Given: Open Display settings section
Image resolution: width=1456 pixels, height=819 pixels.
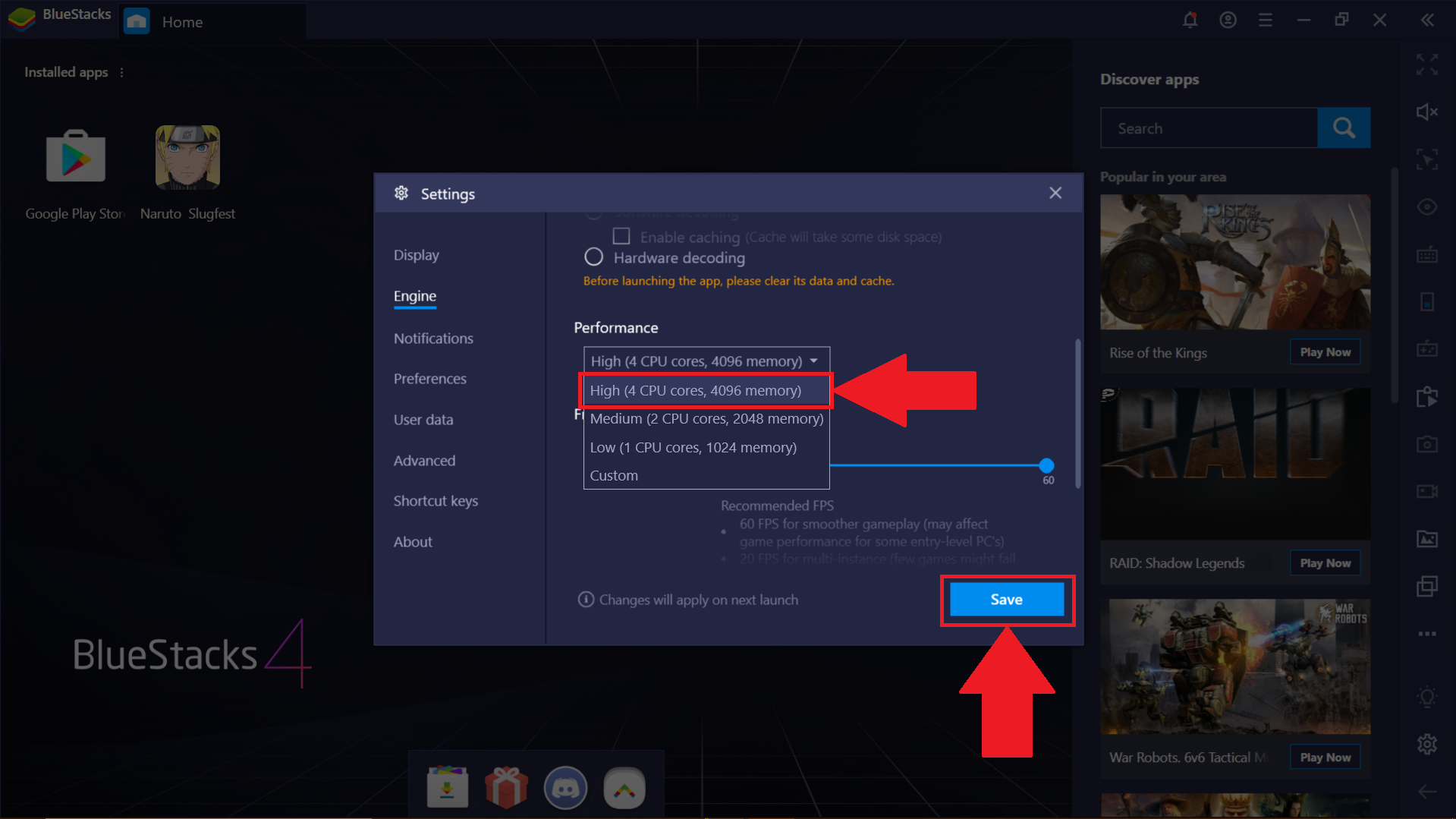Looking at the screenshot, I should pos(417,255).
